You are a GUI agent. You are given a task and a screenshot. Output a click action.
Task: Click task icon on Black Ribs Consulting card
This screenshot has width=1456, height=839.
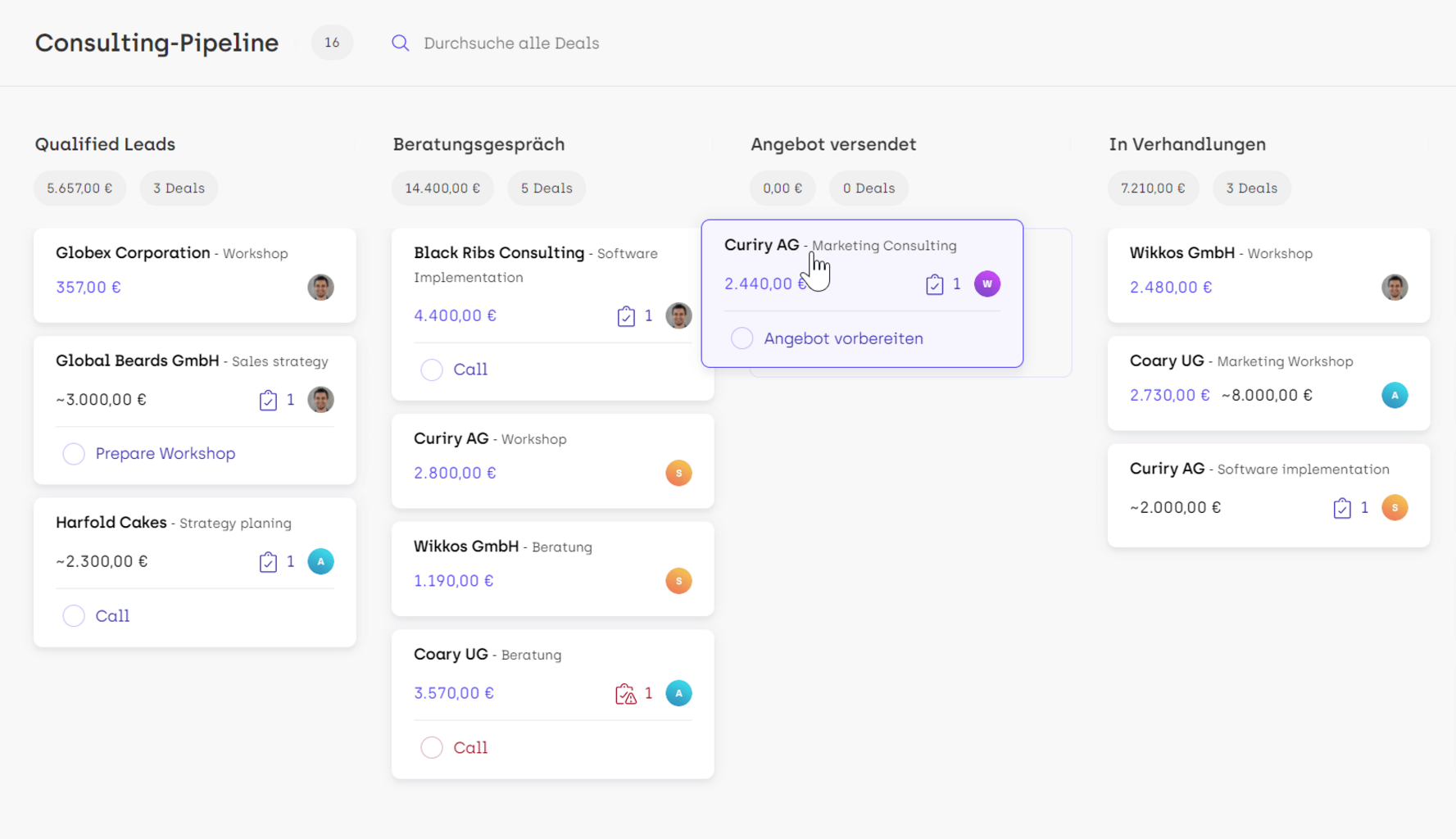pos(626,316)
